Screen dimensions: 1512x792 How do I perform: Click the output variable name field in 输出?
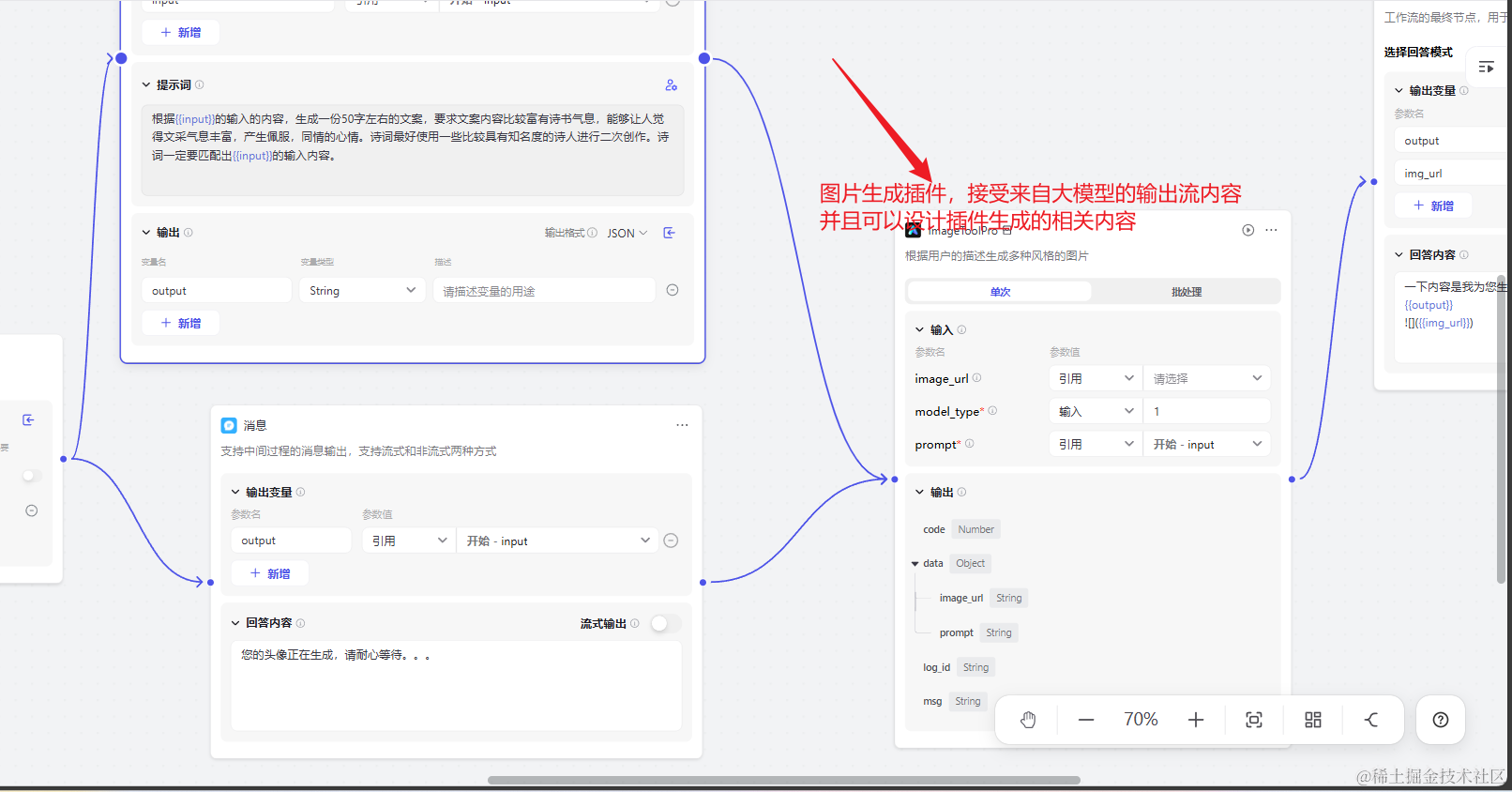pos(217,291)
